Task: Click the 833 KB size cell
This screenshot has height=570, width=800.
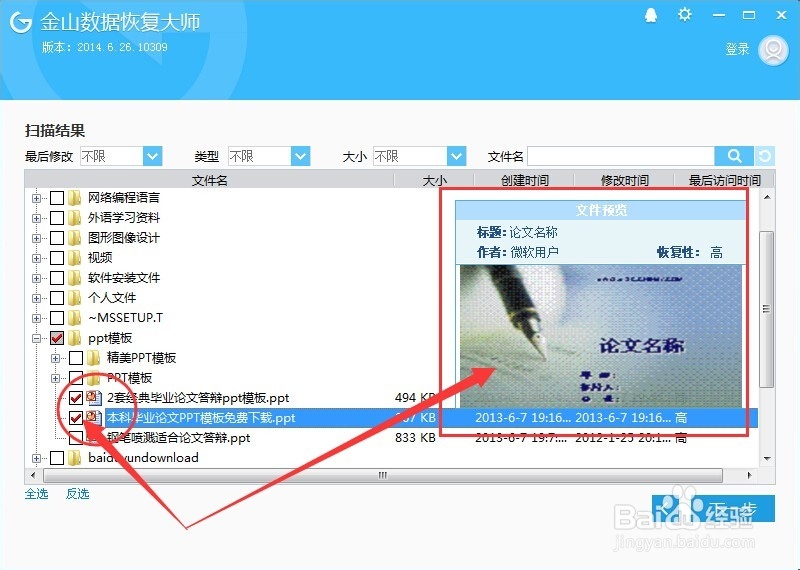Action: click(415, 438)
